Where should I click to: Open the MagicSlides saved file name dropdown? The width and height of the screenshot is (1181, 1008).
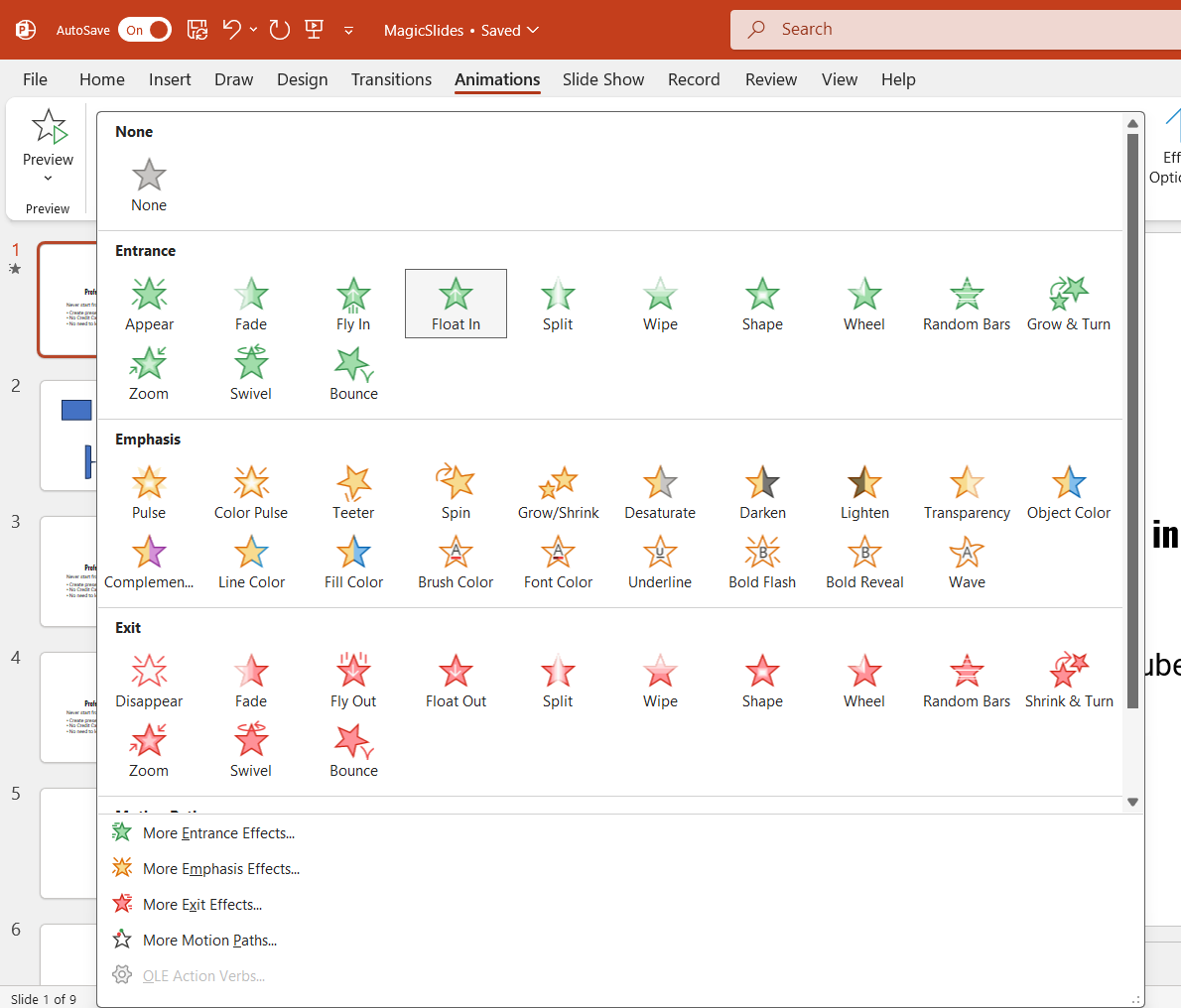click(x=460, y=30)
